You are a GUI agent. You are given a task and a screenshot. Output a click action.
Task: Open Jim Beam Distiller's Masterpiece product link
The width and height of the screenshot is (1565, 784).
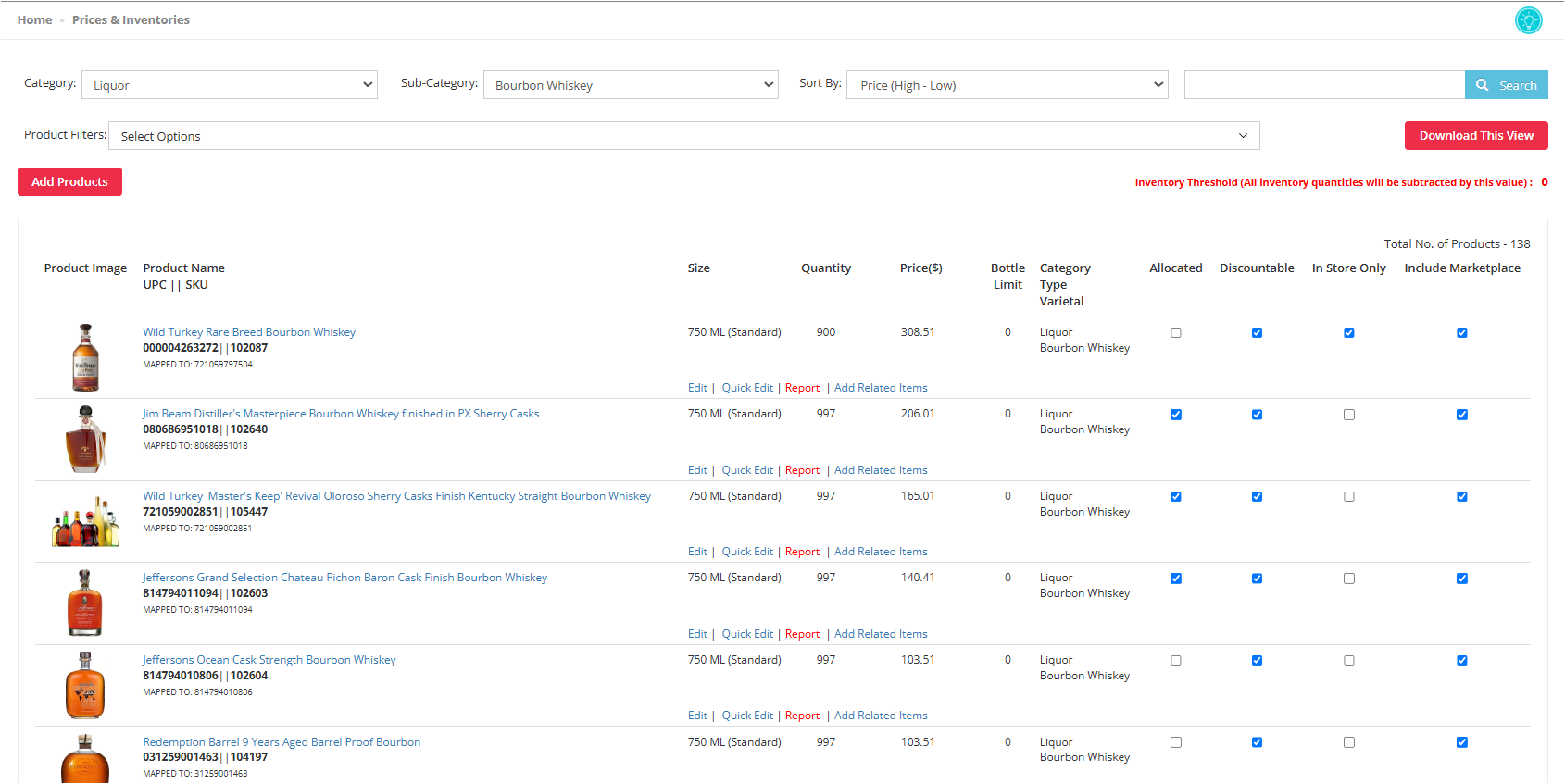(341, 414)
